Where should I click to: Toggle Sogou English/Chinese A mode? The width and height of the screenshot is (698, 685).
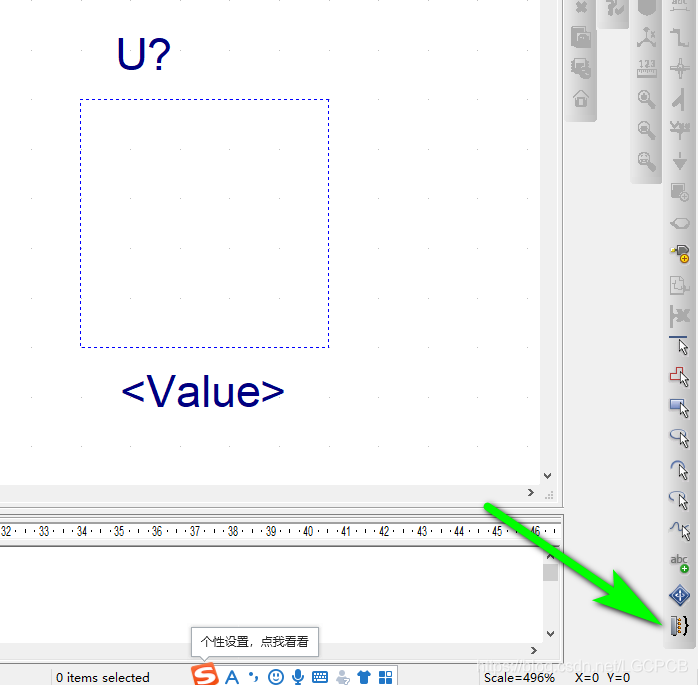(x=232, y=677)
